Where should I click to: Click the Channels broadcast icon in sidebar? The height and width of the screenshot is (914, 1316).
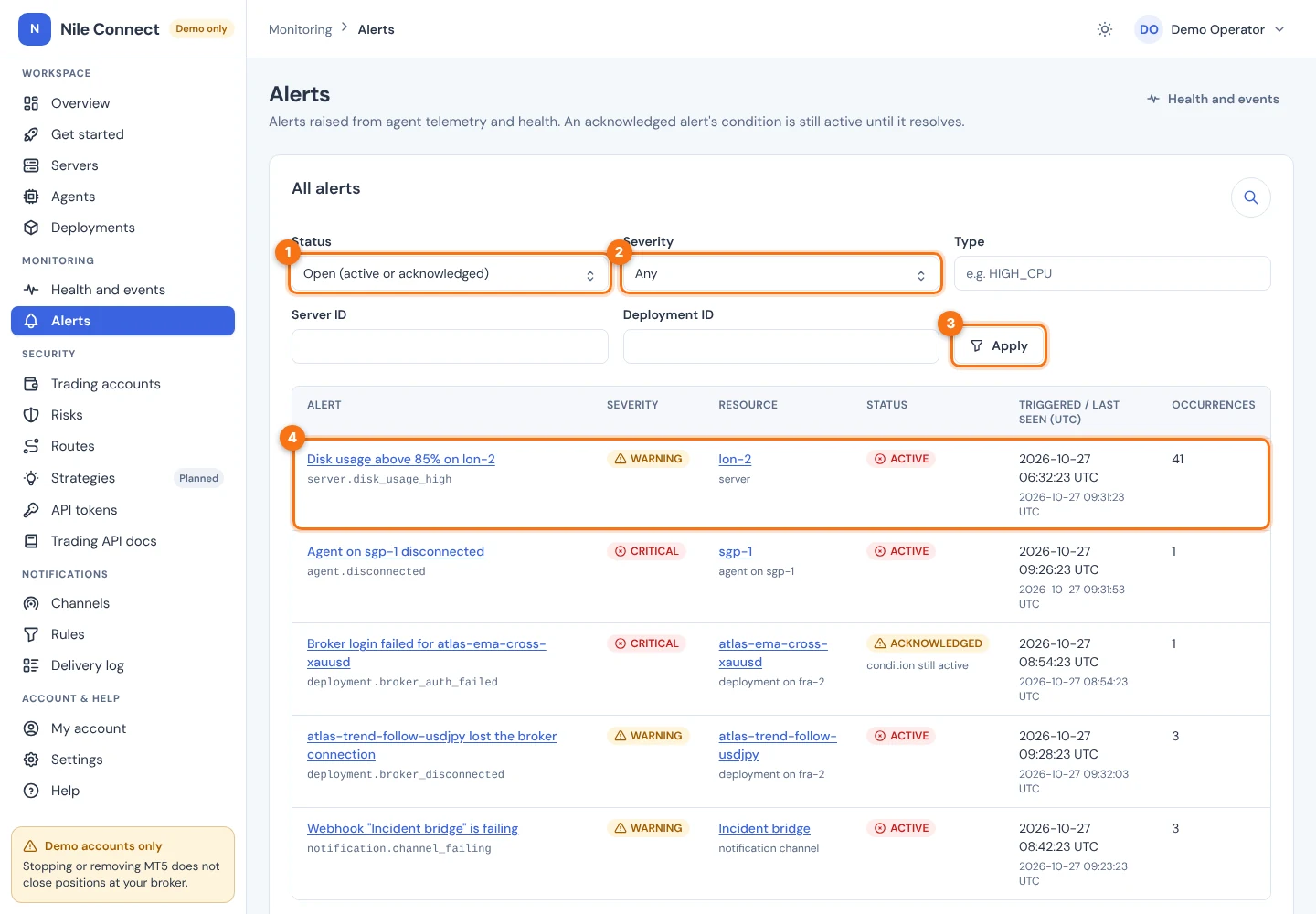(31, 603)
